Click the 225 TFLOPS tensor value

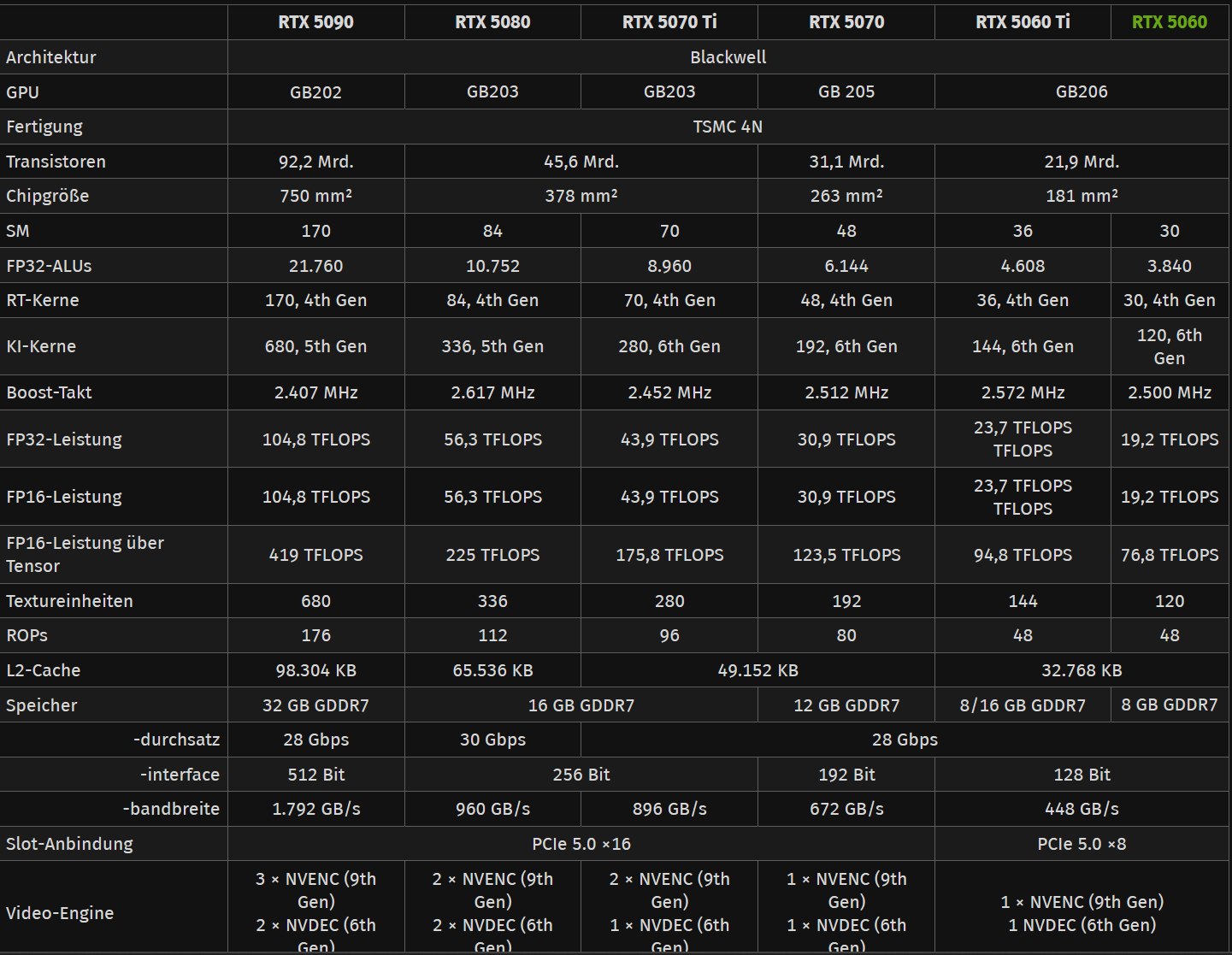[x=492, y=555]
